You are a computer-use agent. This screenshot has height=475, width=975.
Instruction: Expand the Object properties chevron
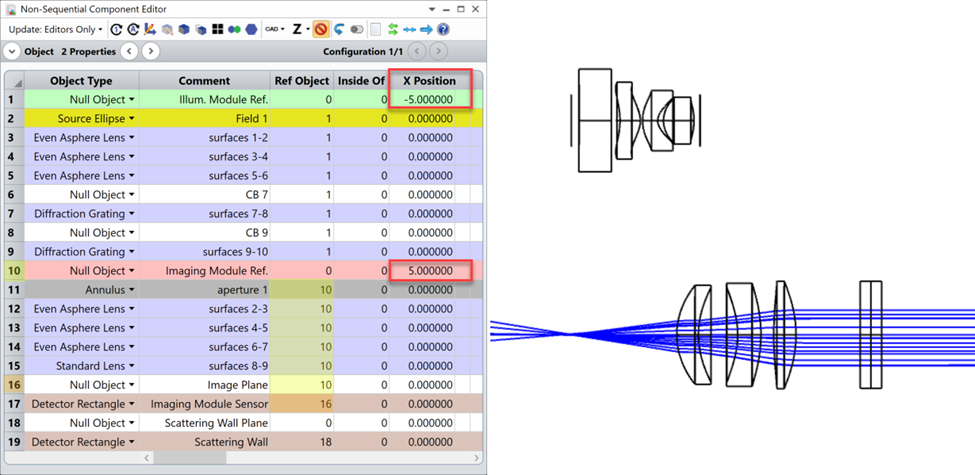[12, 51]
